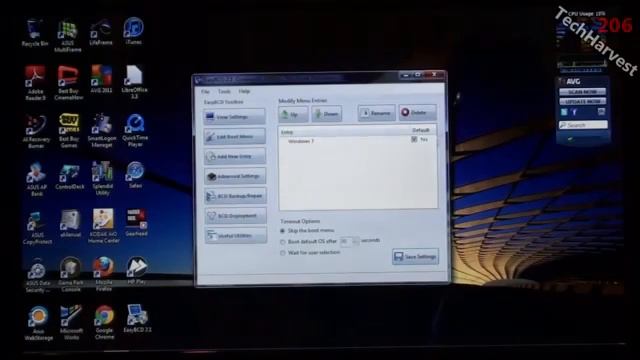
Task: Open ASUS CopyProtect desktop icon
Action: click(37, 228)
